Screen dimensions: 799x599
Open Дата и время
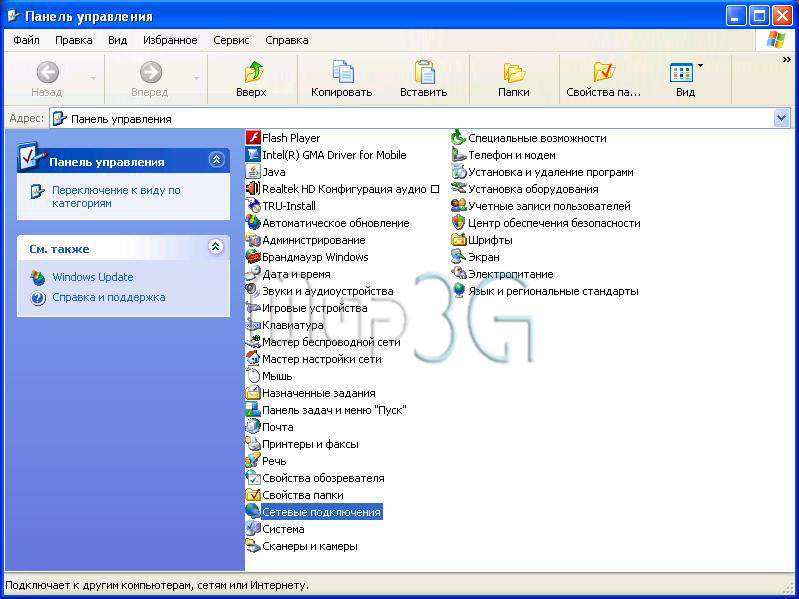(x=288, y=274)
